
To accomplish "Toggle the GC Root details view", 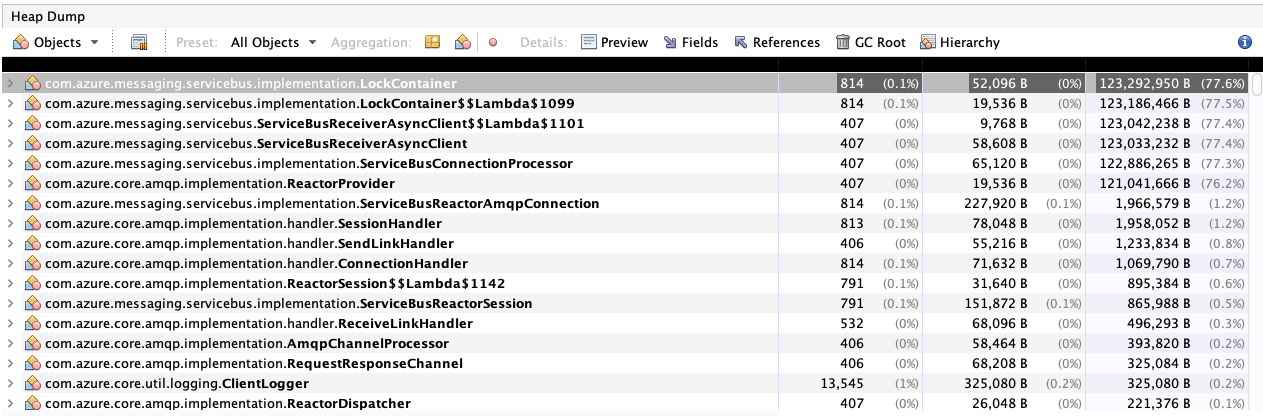I will tap(871, 42).
